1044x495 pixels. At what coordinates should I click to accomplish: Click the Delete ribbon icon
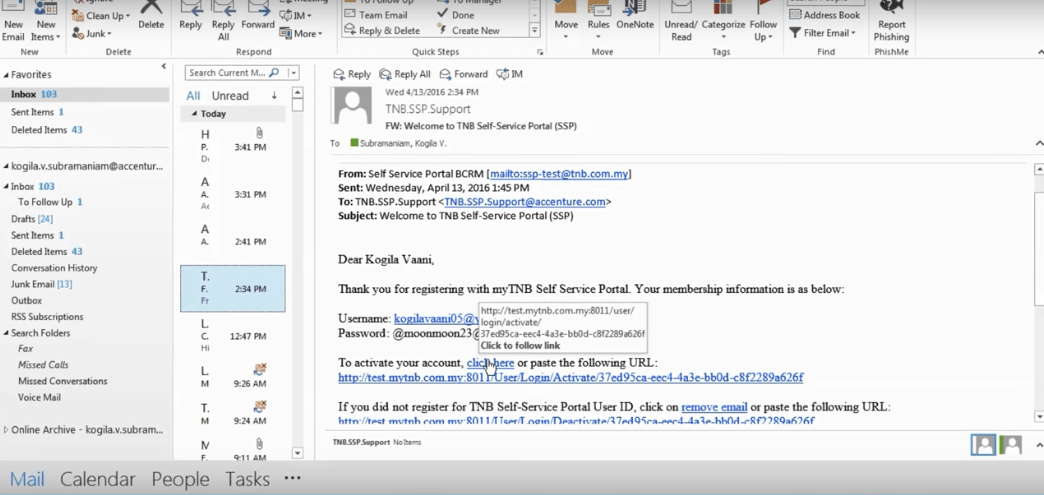(151, 16)
